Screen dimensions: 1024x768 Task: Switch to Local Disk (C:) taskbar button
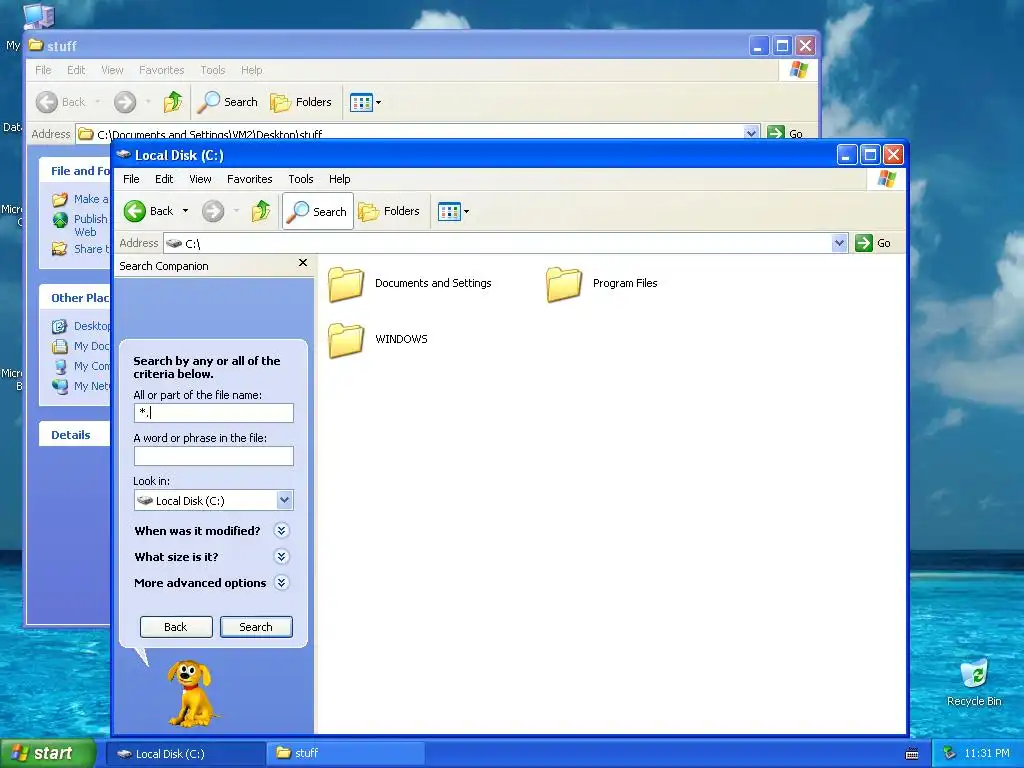185,754
